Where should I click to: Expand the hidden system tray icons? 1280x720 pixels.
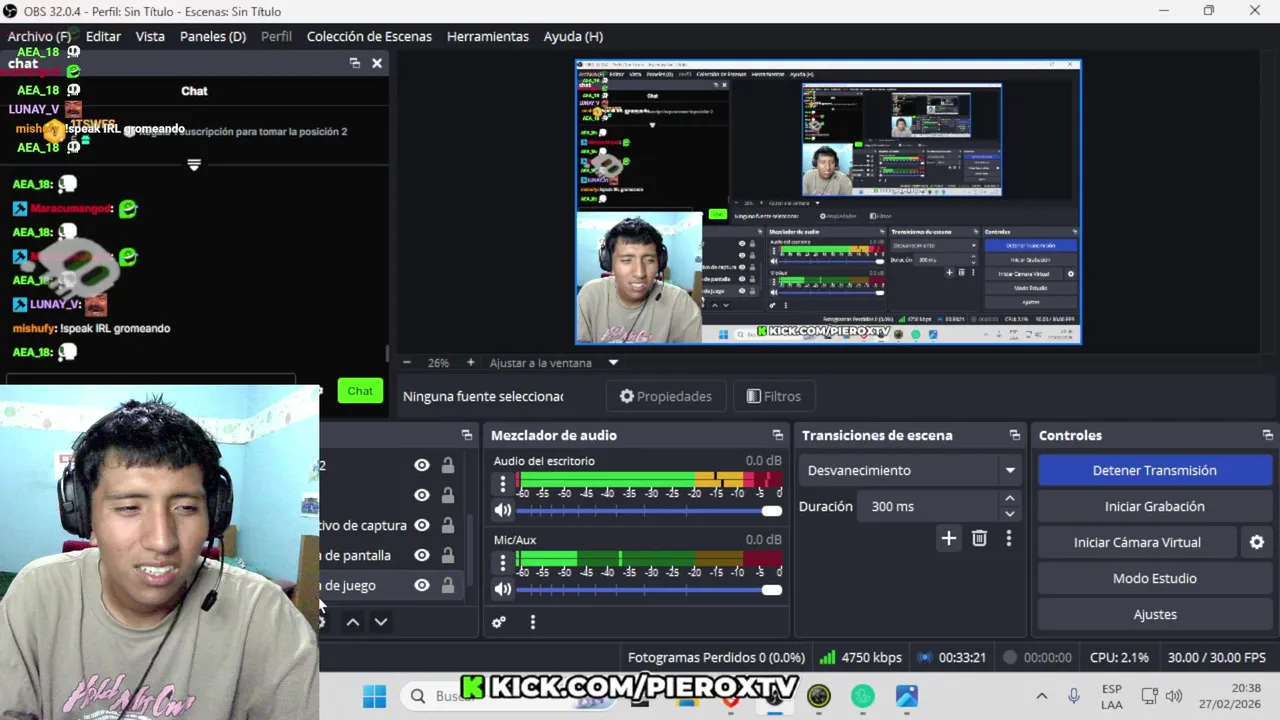point(1041,696)
